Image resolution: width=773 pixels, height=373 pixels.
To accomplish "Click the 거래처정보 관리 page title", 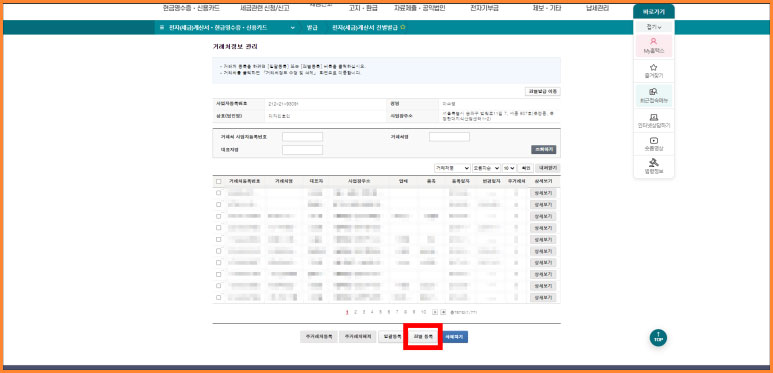I will 235,47.
